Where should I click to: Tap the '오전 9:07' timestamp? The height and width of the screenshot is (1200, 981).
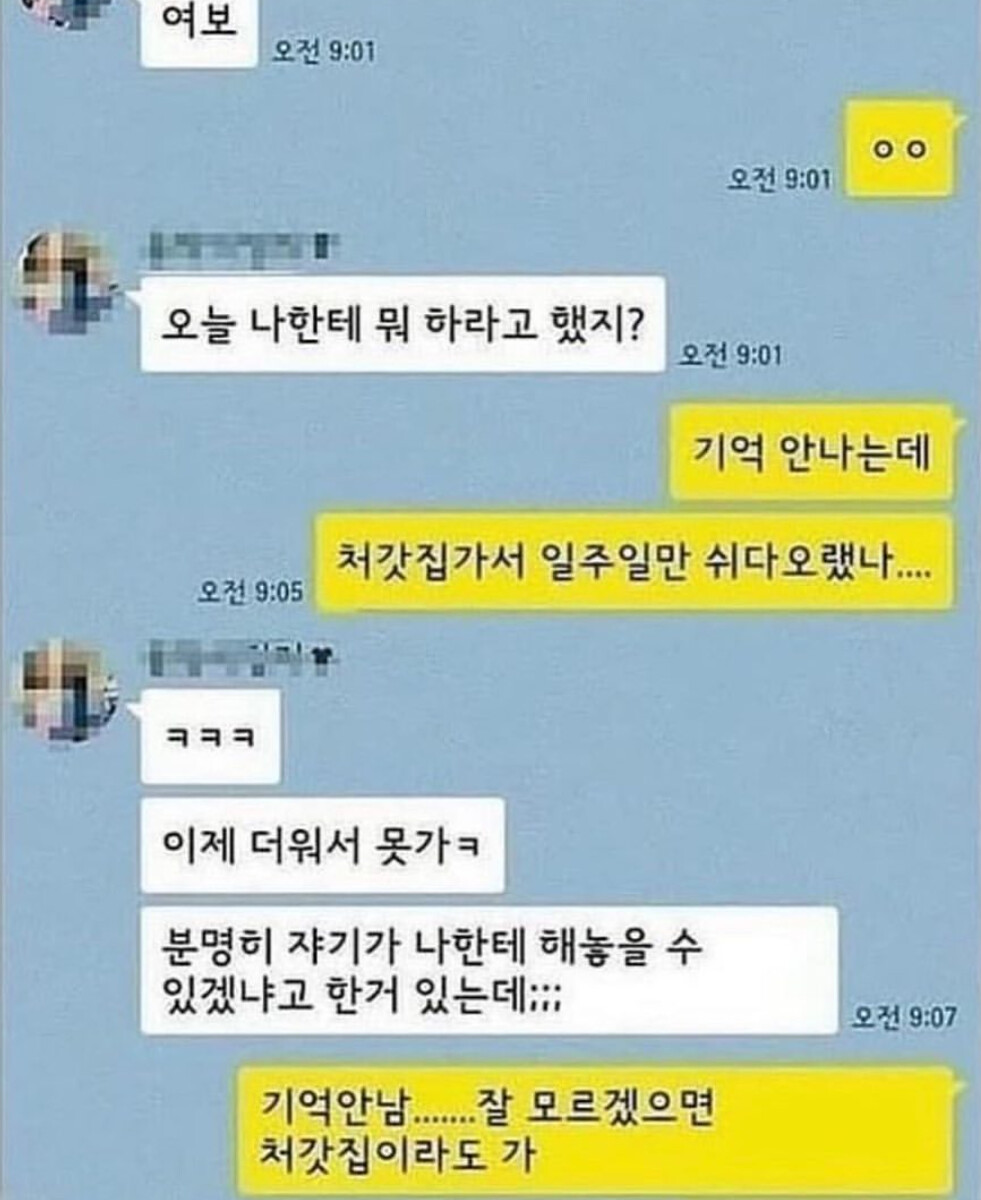click(904, 1017)
